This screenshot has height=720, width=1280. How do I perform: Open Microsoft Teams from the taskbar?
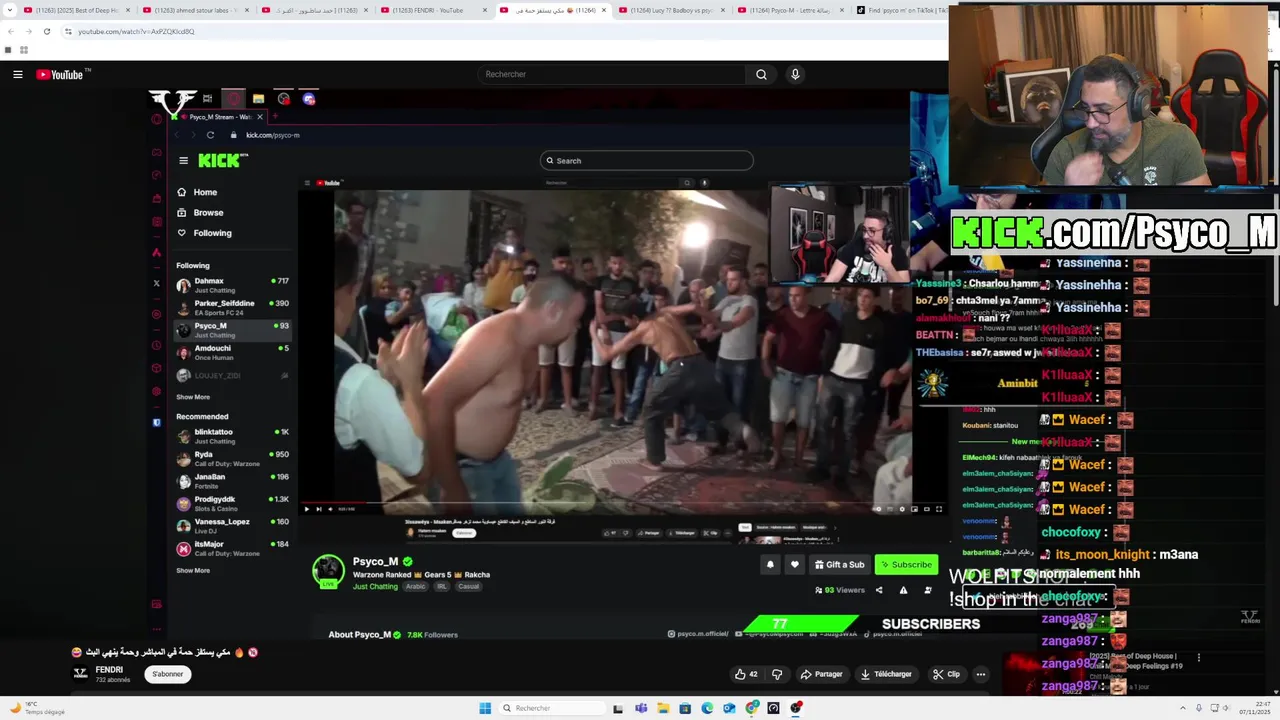640,708
